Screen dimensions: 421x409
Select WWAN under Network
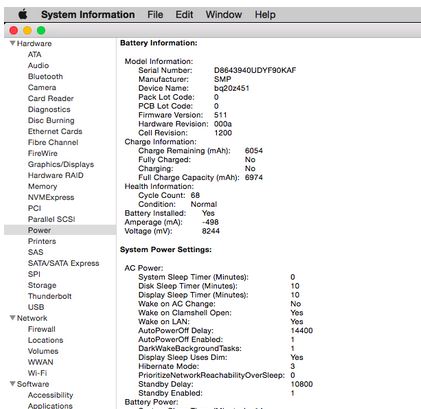click(41, 362)
